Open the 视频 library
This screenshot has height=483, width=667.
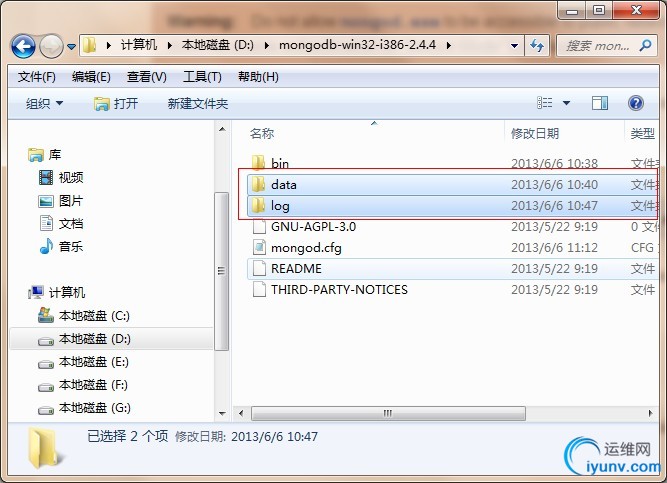[61, 177]
